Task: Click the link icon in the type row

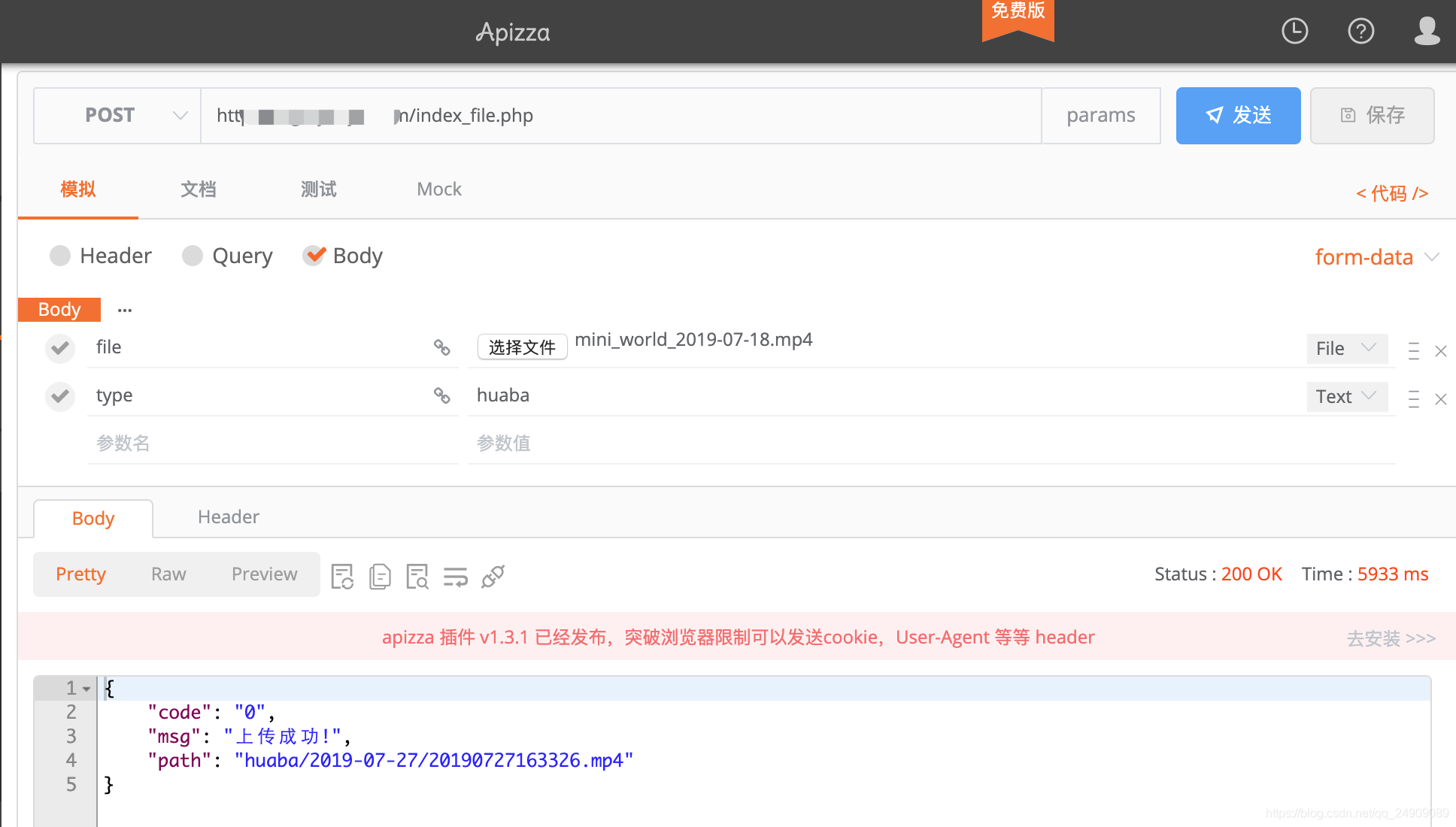Action: [441, 395]
